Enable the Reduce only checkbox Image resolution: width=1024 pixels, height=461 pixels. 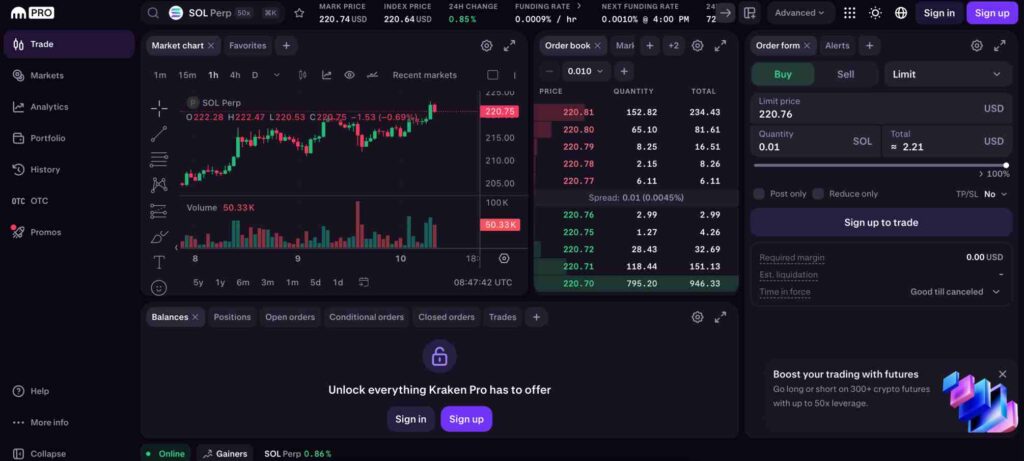[818, 194]
